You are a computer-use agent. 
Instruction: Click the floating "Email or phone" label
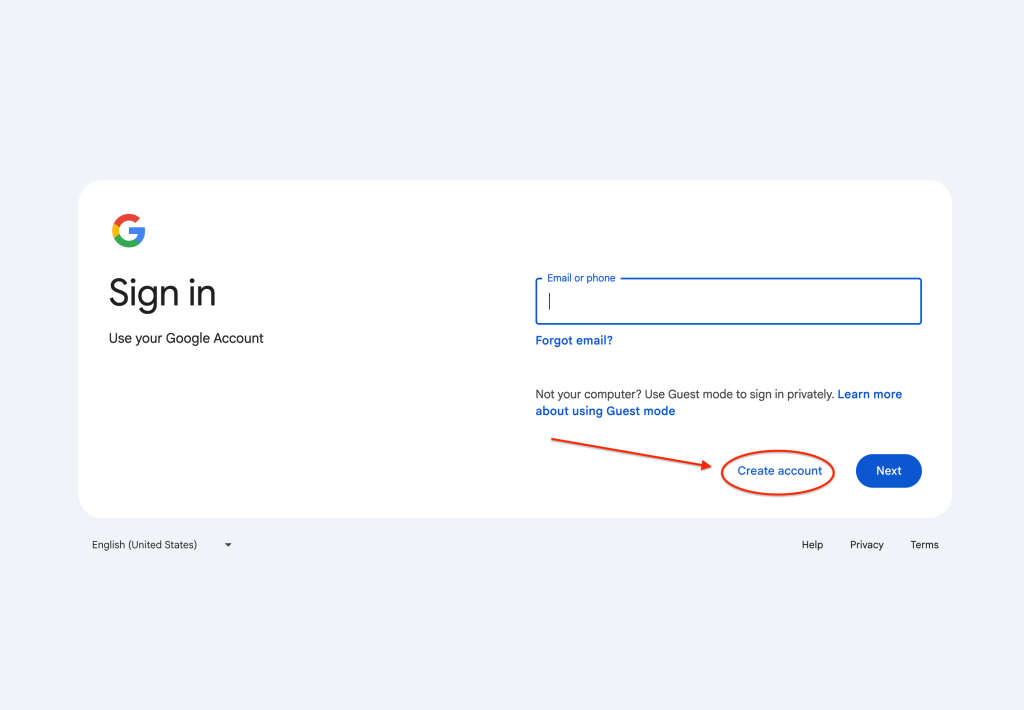(581, 278)
